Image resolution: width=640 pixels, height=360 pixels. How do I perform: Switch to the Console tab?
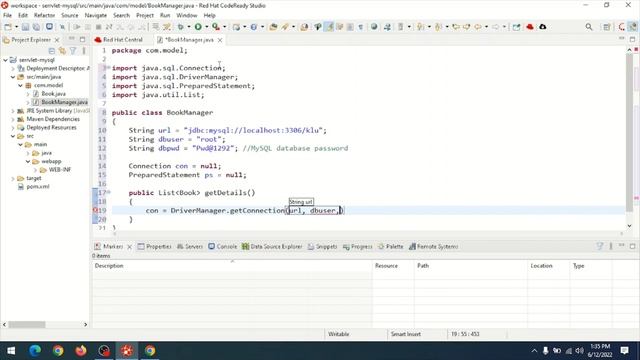222,247
